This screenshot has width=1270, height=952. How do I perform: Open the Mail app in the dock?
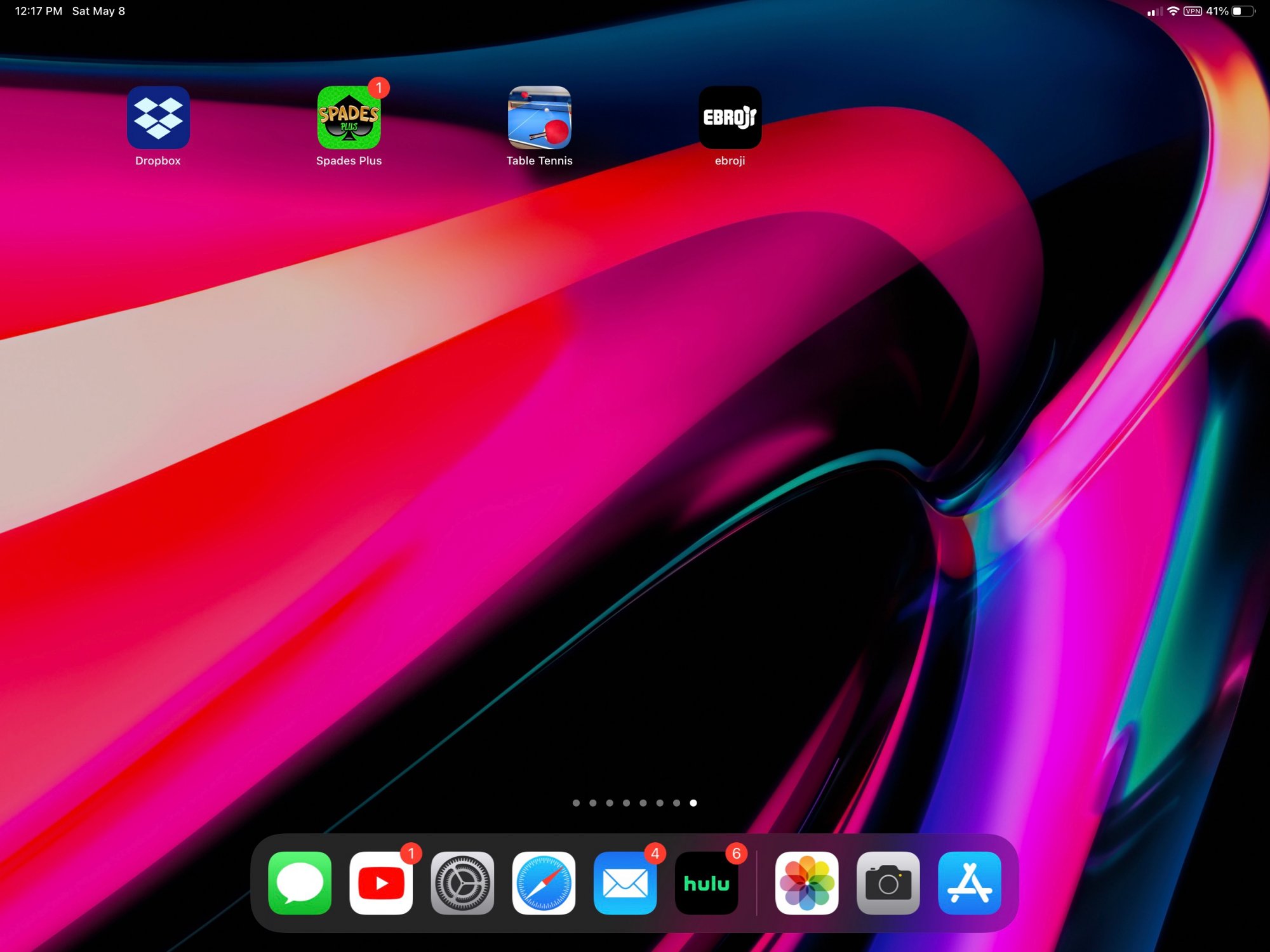pyautogui.click(x=625, y=883)
